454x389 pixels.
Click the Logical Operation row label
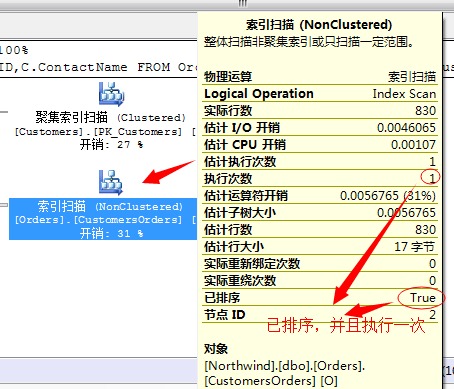(x=259, y=94)
